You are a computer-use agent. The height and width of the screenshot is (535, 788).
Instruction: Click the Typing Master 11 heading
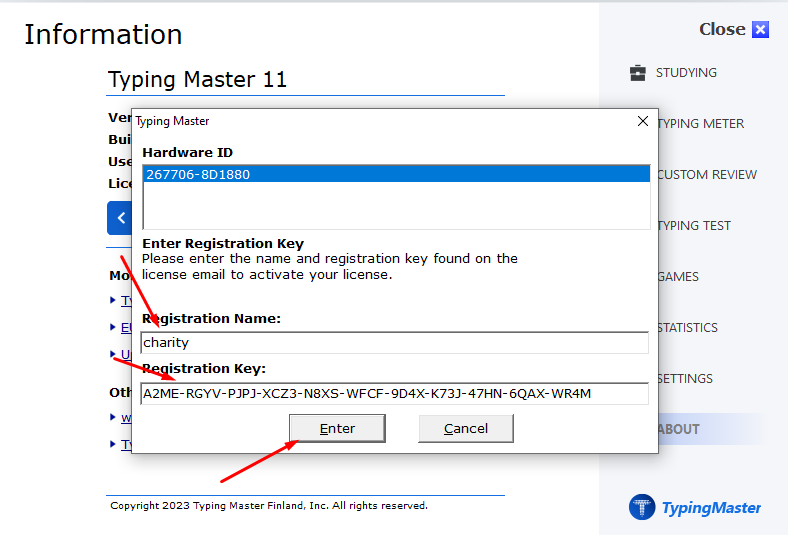(x=197, y=80)
